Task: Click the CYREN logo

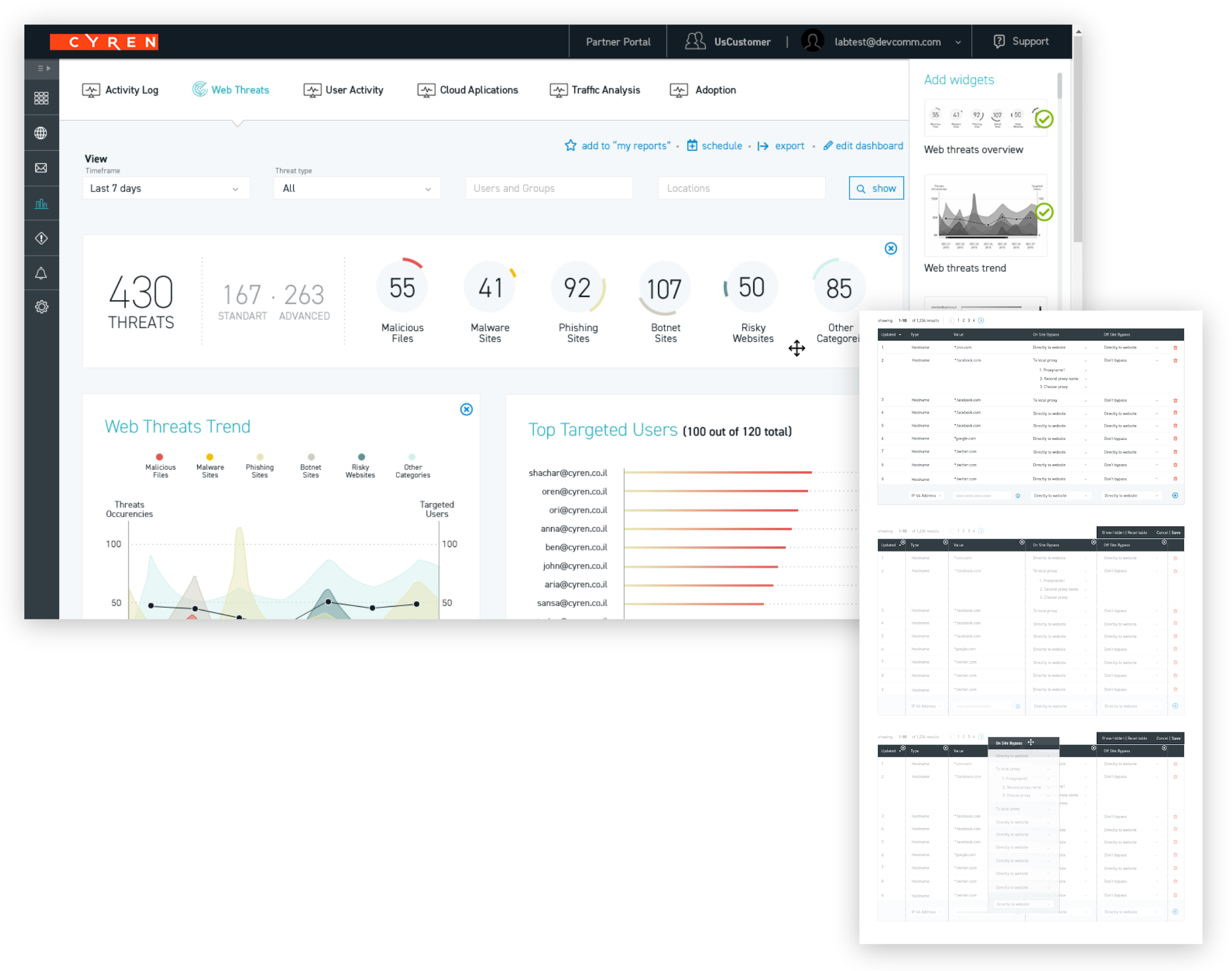Action: pos(104,42)
